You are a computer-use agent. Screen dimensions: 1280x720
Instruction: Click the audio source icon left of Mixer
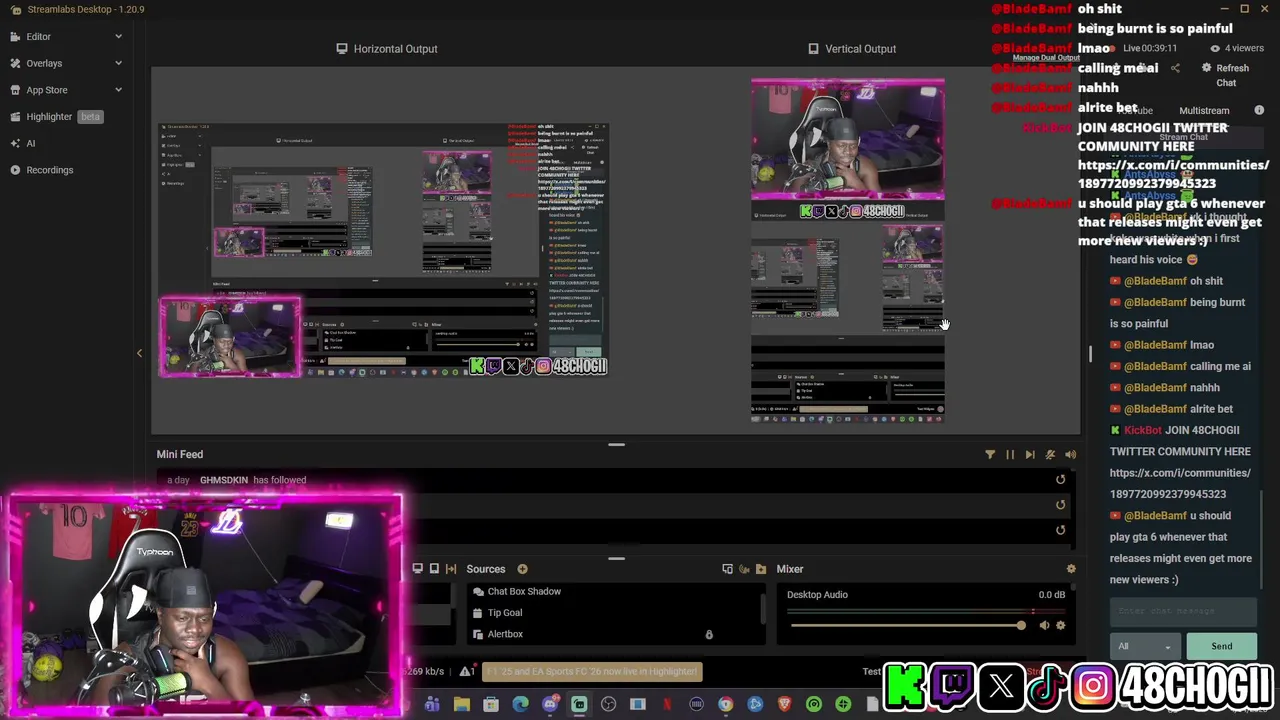point(744,569)
